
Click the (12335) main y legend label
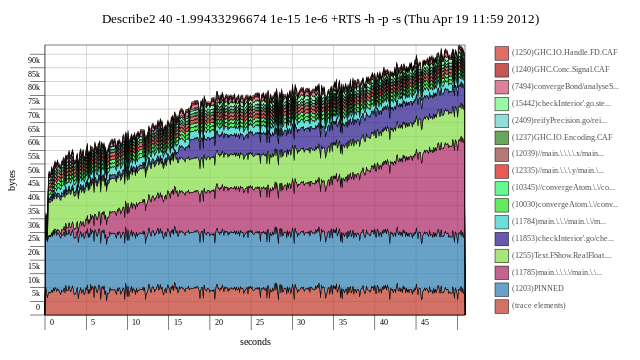point(558,171)
